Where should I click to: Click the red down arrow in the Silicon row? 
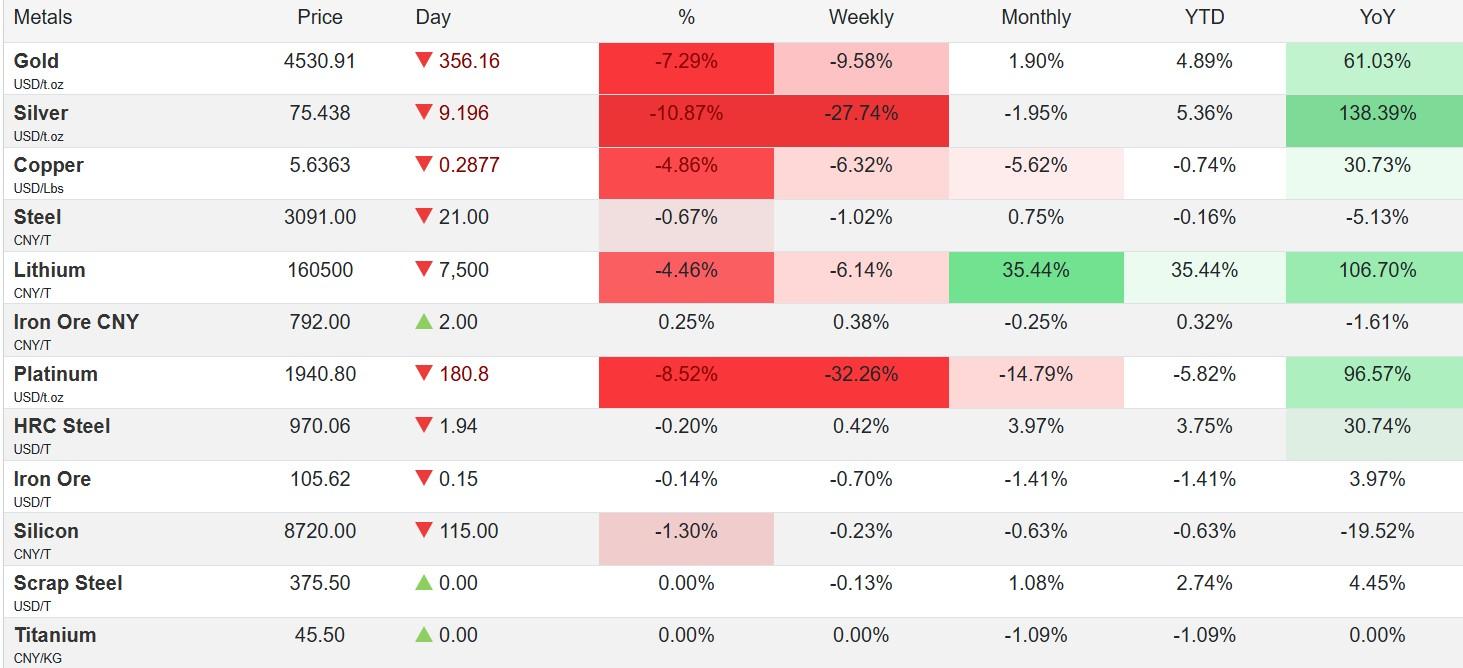423,531
